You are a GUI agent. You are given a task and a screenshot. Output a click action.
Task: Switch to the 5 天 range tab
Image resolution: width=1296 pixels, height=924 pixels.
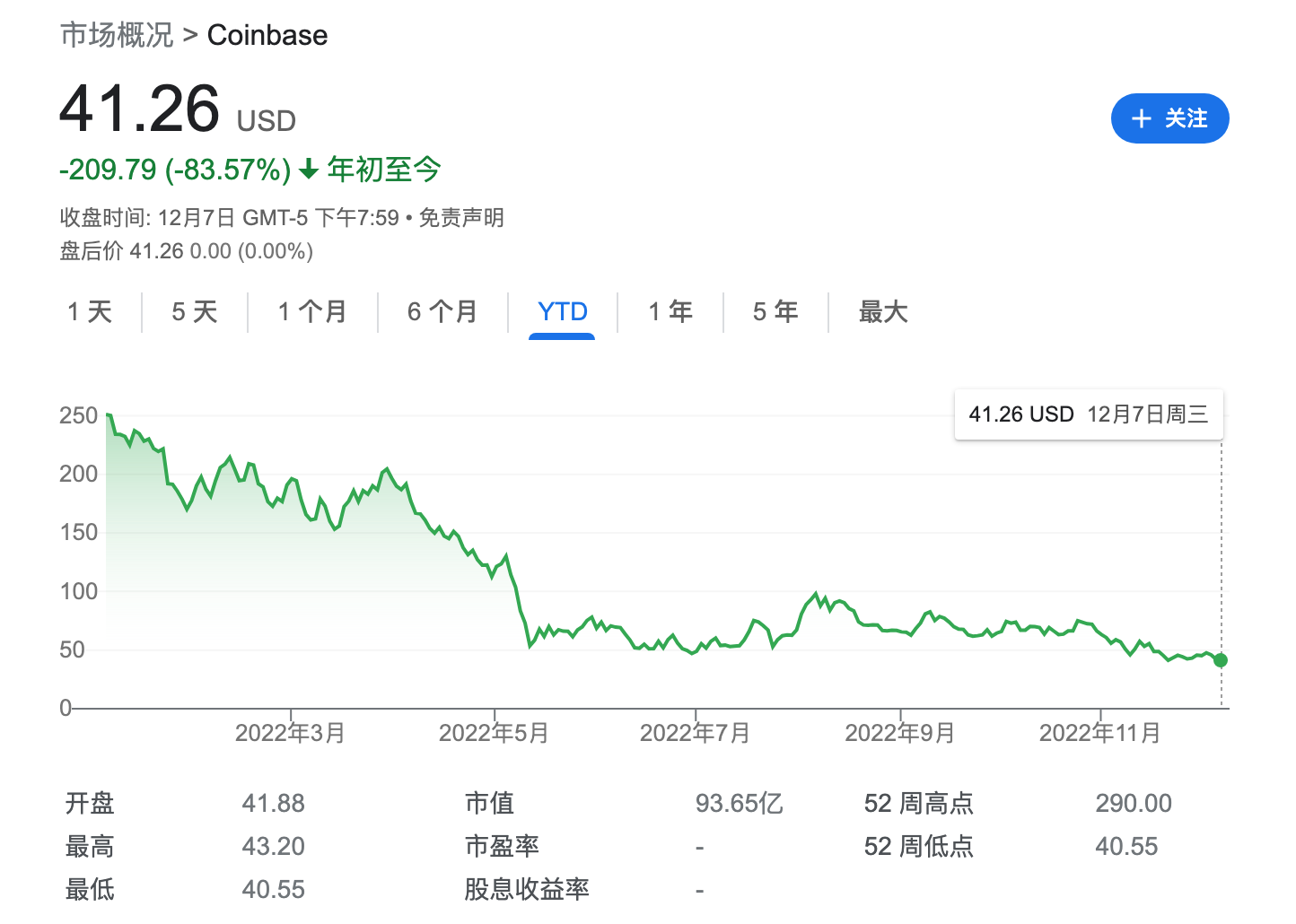point(195,311)
